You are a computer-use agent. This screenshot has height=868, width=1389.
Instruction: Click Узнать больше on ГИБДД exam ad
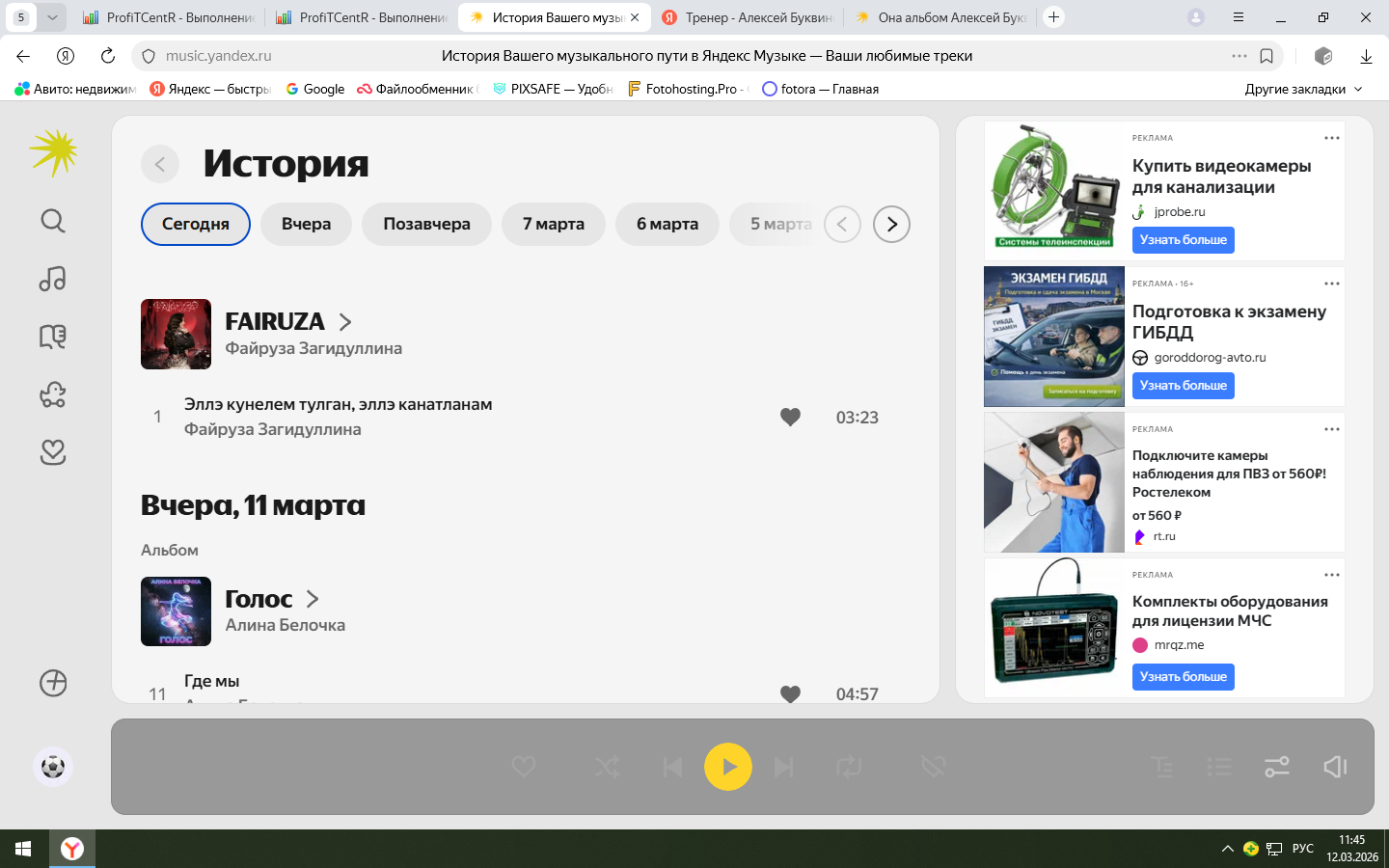1184,386
